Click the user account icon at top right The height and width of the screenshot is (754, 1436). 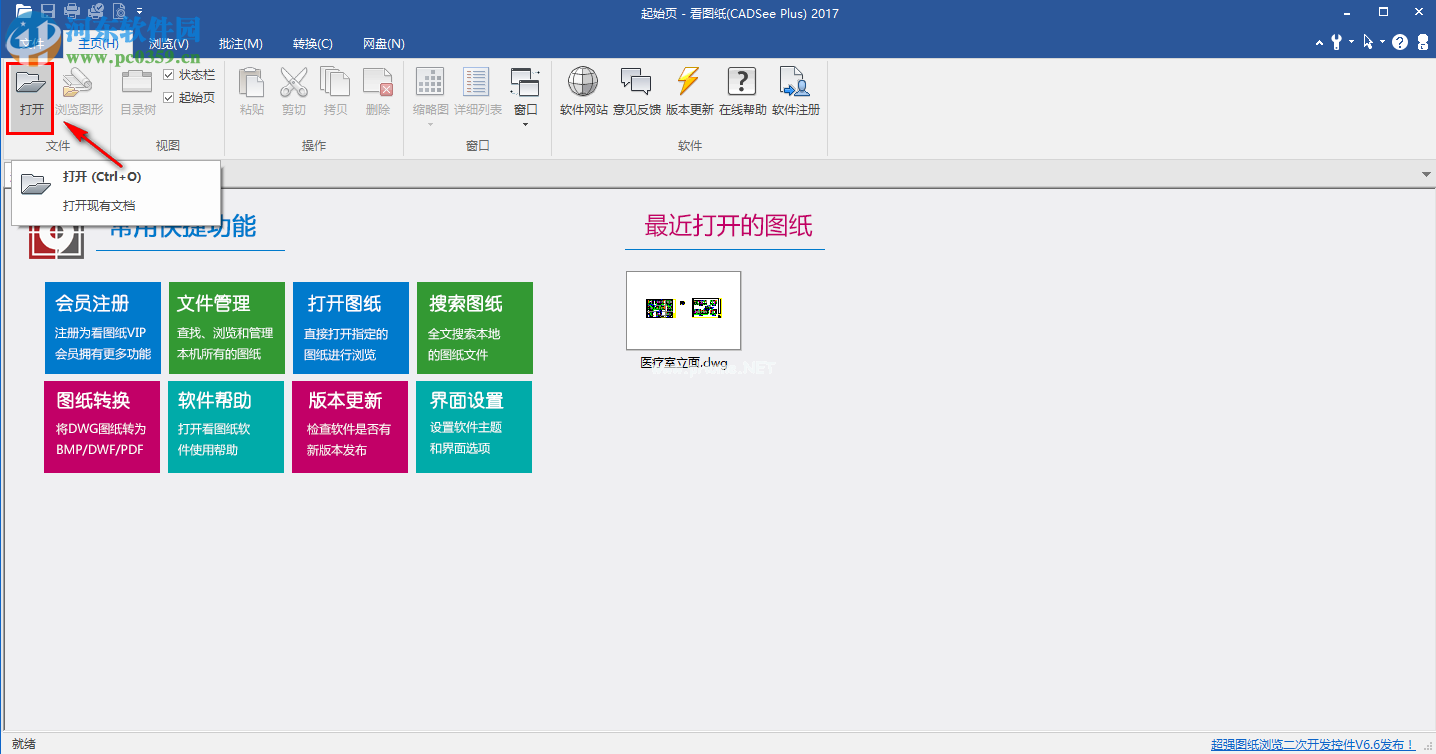click(x=1421, y=43)
